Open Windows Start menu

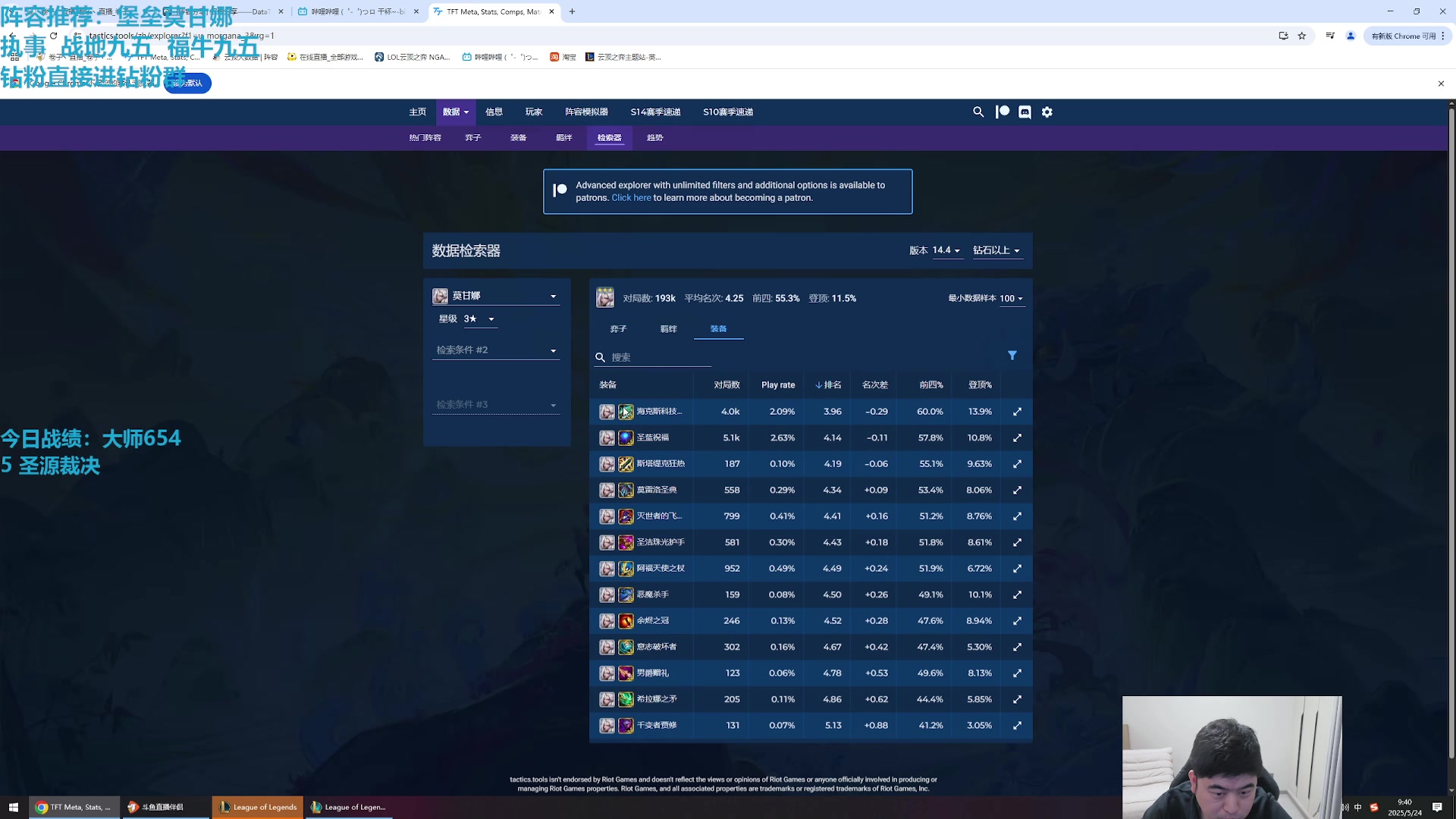(13, 807)
